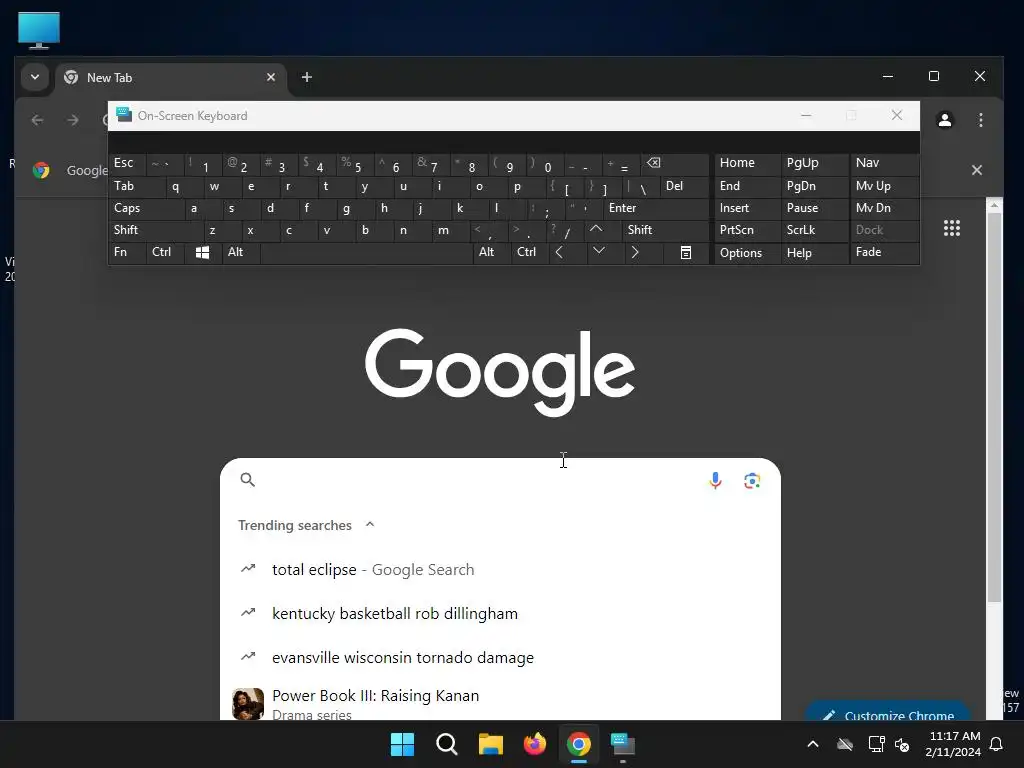Click the Del key on On-Screen Keyboard
The image size is (1024, 768).
(684, 186)
